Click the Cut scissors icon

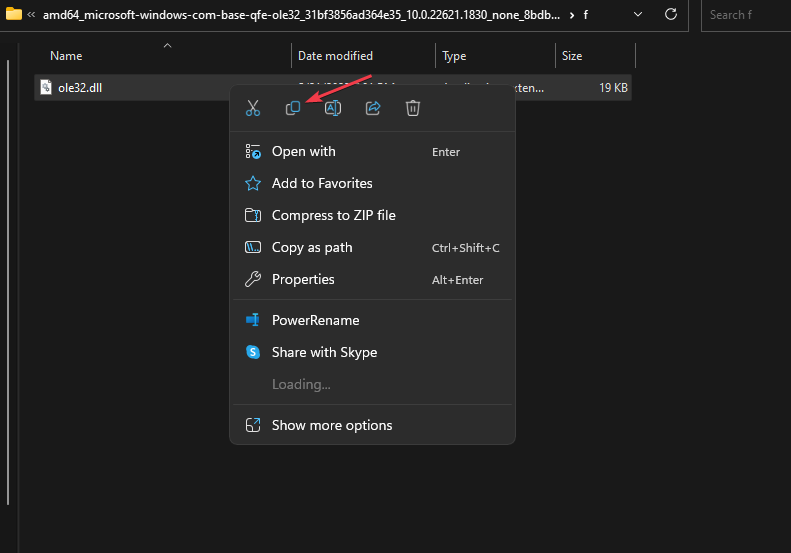click(x=253, y=108)
